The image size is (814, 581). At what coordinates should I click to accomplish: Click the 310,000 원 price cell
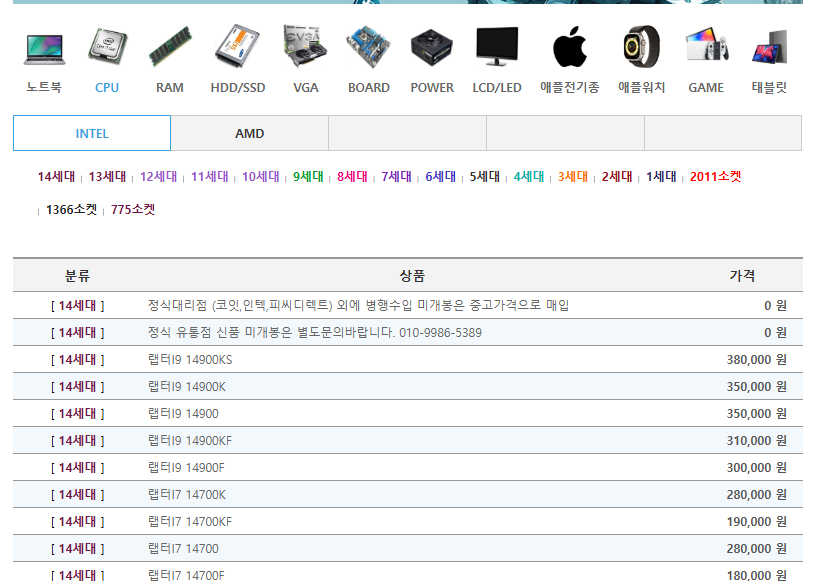pyautogui.click(x=756, y=441)
